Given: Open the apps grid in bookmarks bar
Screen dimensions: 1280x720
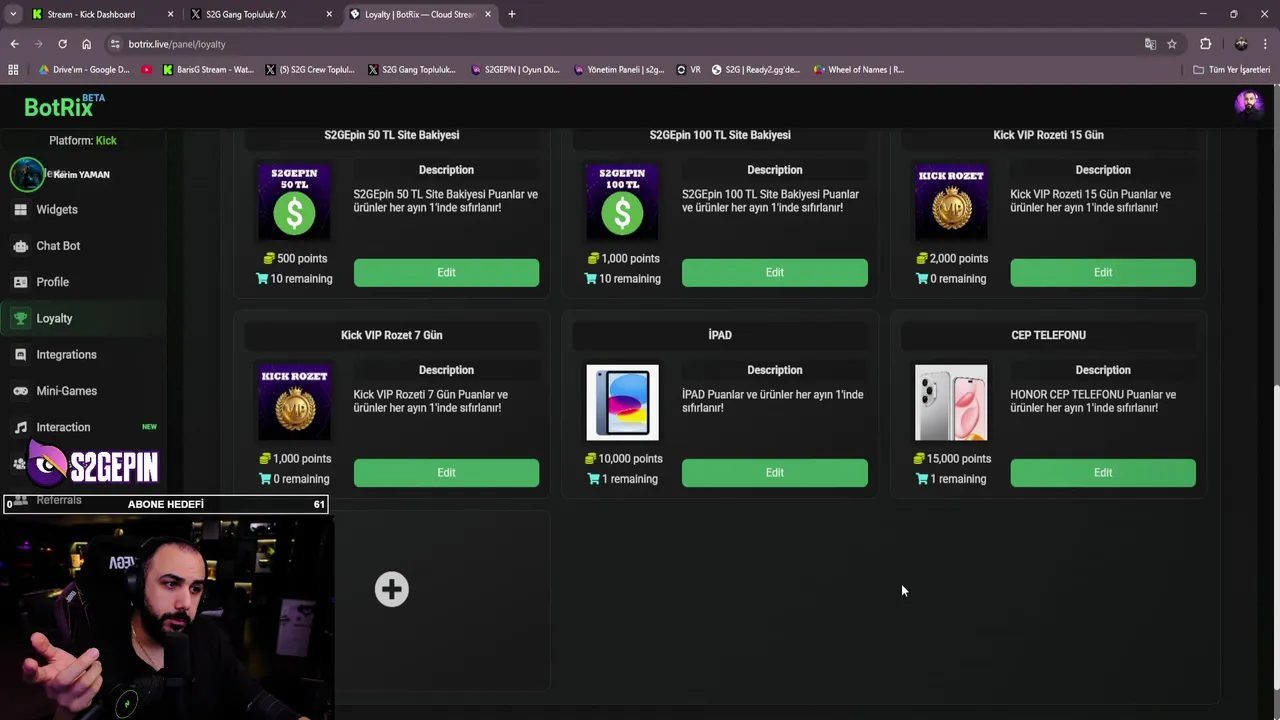Looking at the screenshot, I should click(x=13, y=70).
